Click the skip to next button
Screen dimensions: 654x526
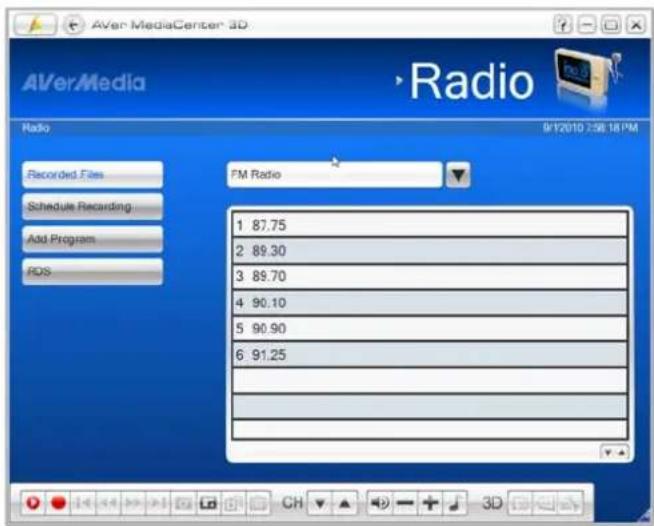coord(158,503)
